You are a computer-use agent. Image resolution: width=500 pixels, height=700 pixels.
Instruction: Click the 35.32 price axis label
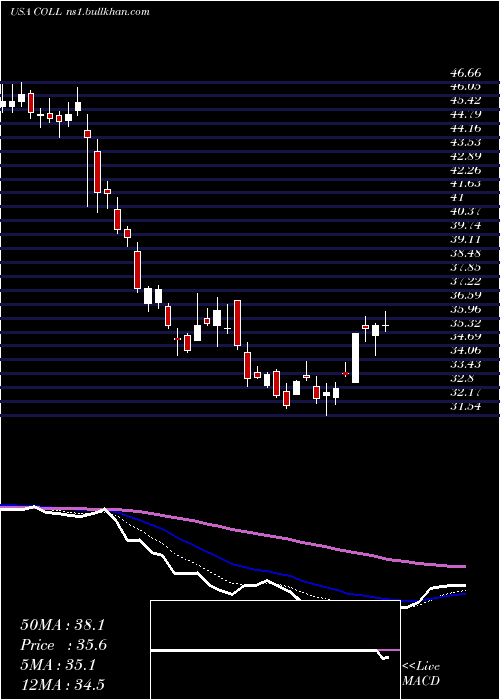(x=464, y=322)
